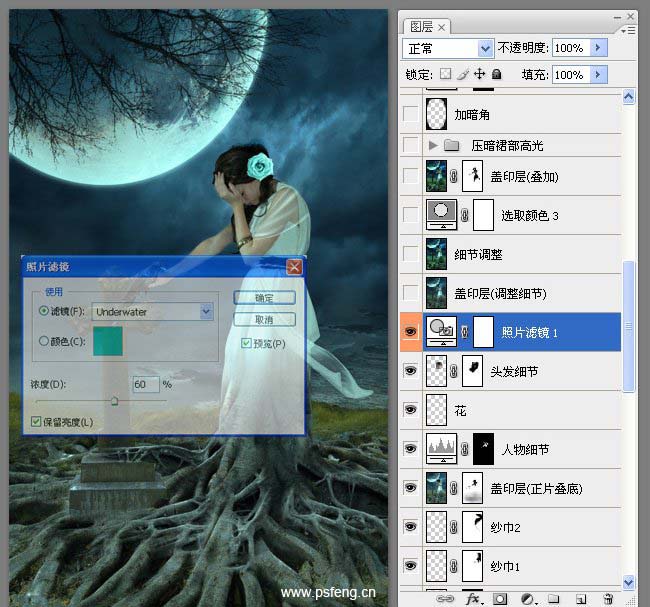Show the 选取颜色 3 layer
The width and height of the screenshot is (650, 607).
pos(411,215)
